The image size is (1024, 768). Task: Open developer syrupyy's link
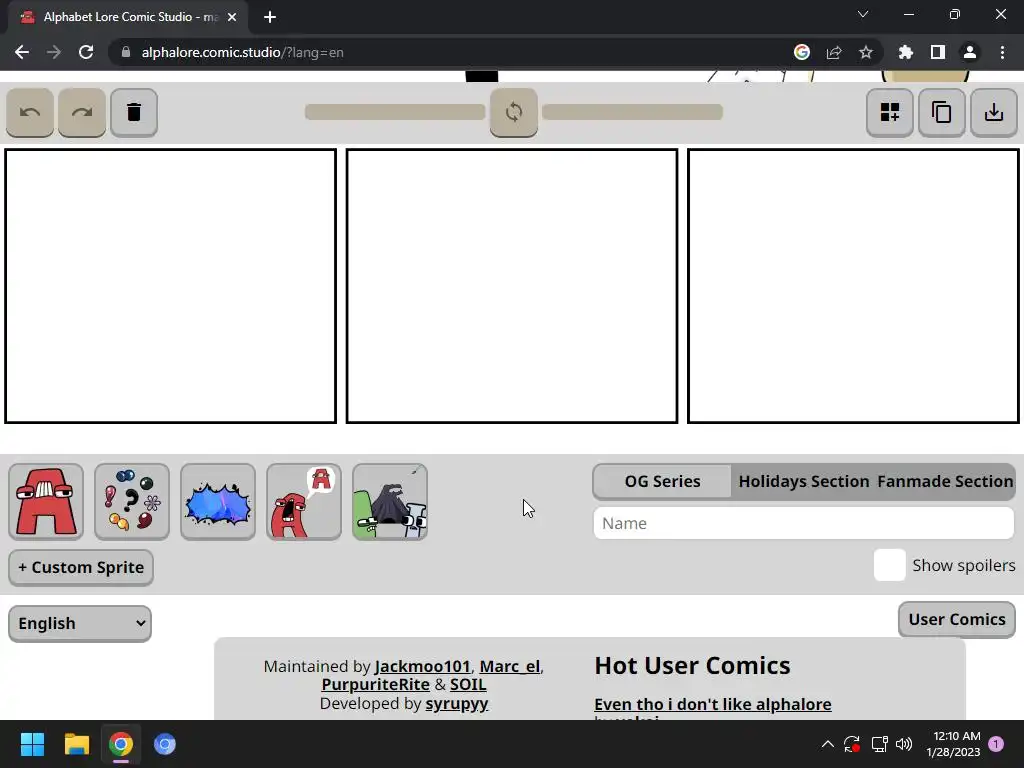coord(456,703)
